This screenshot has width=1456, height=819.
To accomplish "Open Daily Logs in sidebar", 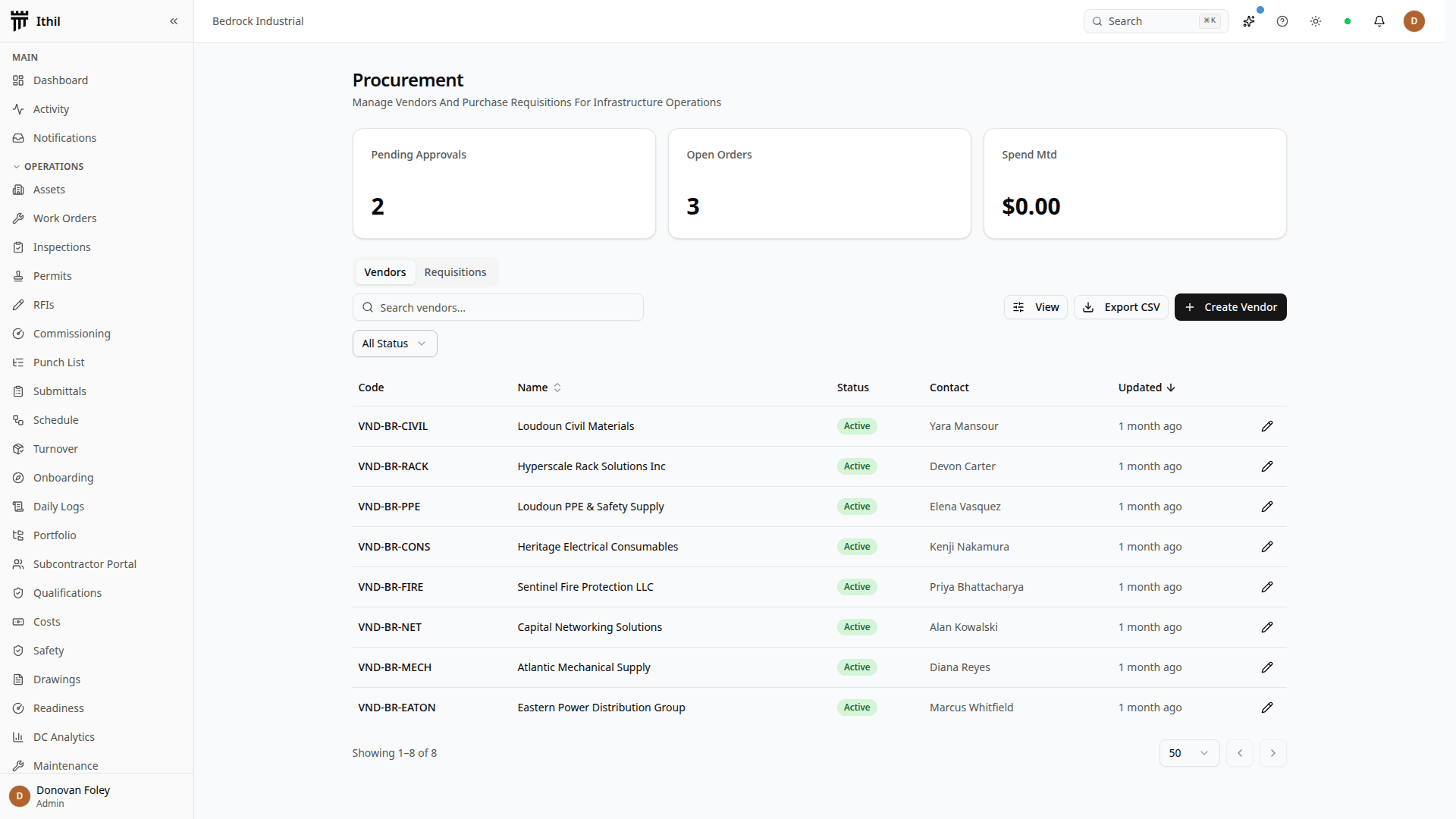I will tap(96, 507).
